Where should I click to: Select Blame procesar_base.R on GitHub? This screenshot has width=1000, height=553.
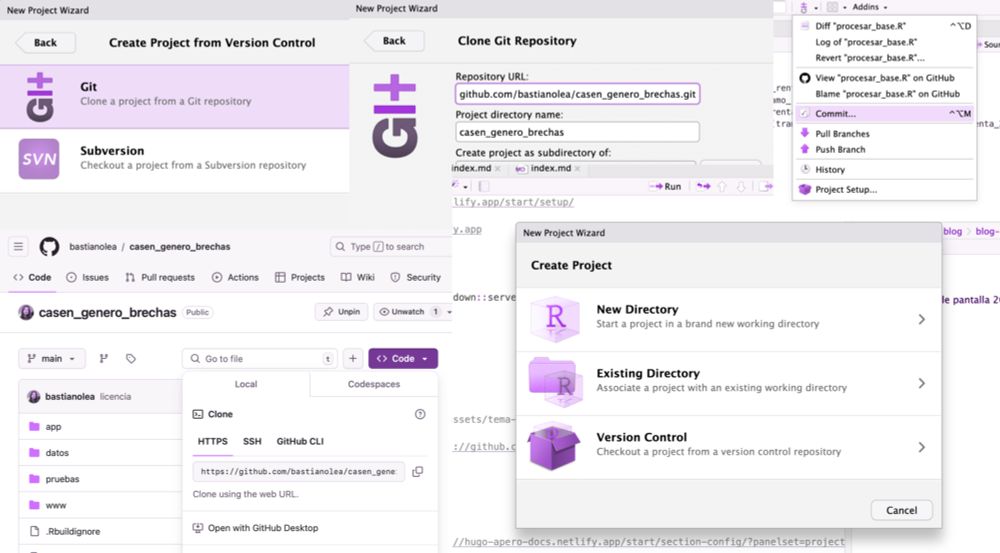[885, 94]
